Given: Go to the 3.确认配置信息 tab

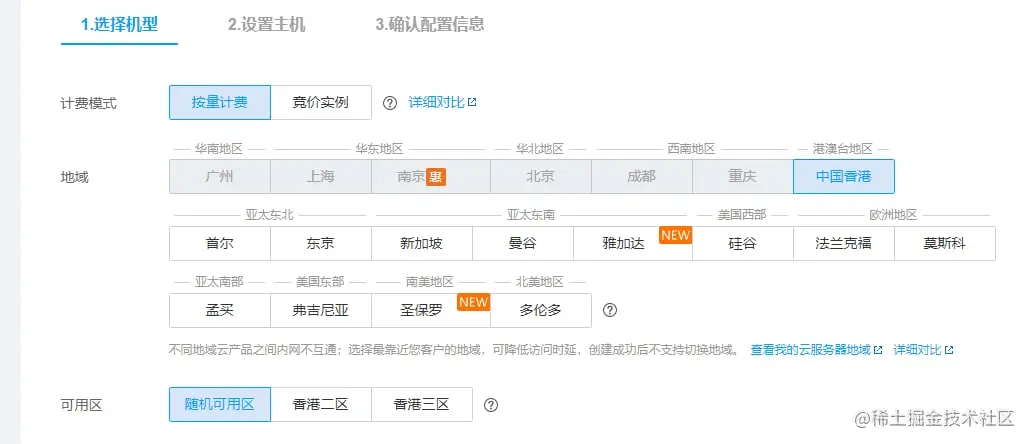Looking at the screenshot, I should tap(430, 25).
